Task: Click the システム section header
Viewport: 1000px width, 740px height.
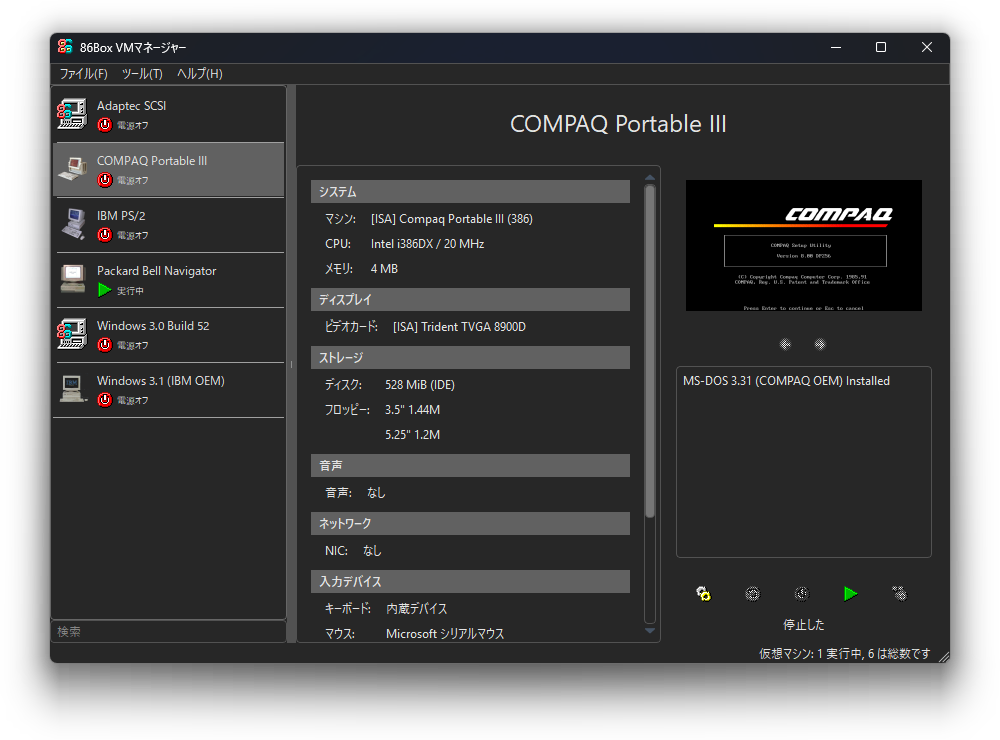Action: point(470,191)
